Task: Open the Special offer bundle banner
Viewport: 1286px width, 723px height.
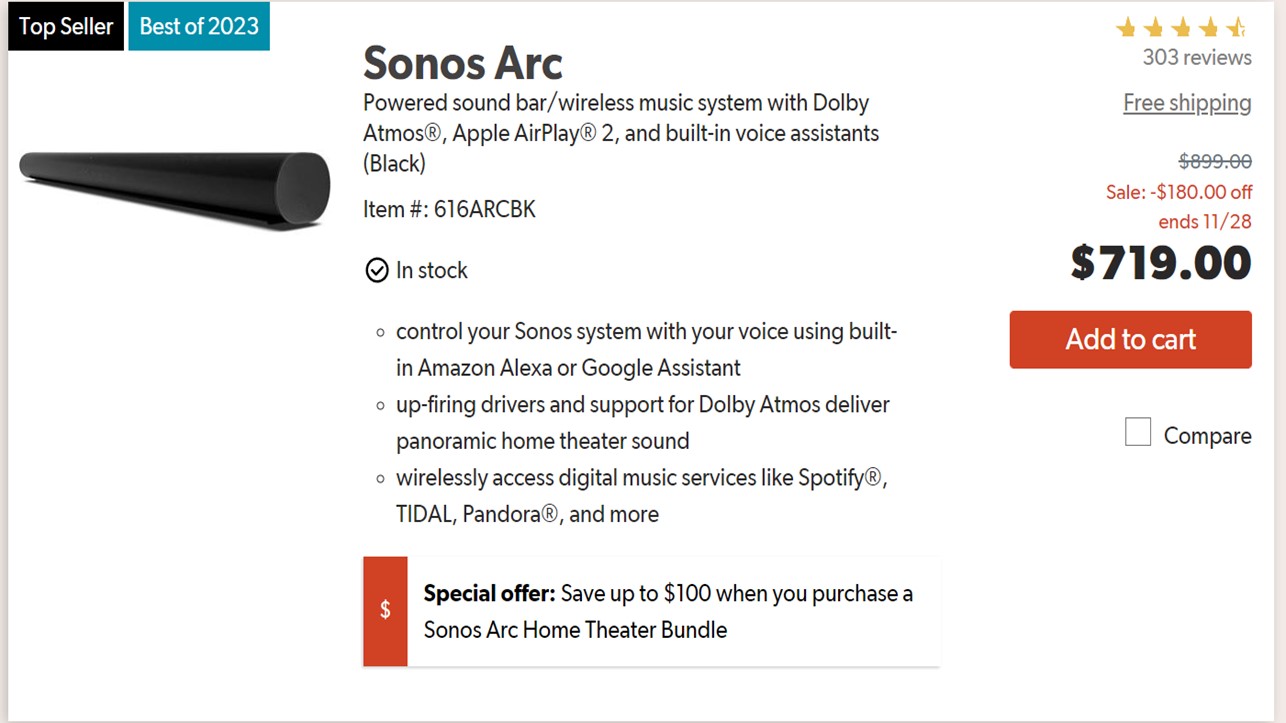Action: click(x=667, y=611)
